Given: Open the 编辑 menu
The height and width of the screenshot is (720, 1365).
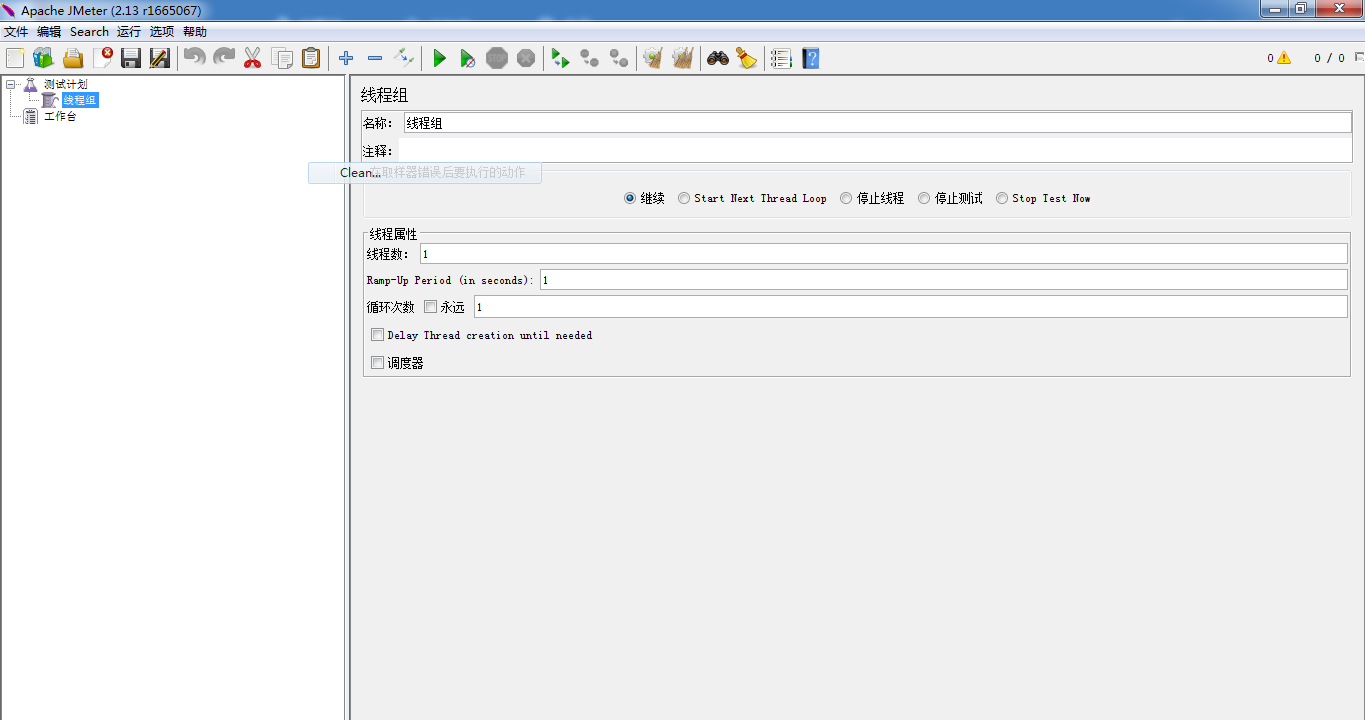Looking at the screenshot, I should click(x=49, y=32).
